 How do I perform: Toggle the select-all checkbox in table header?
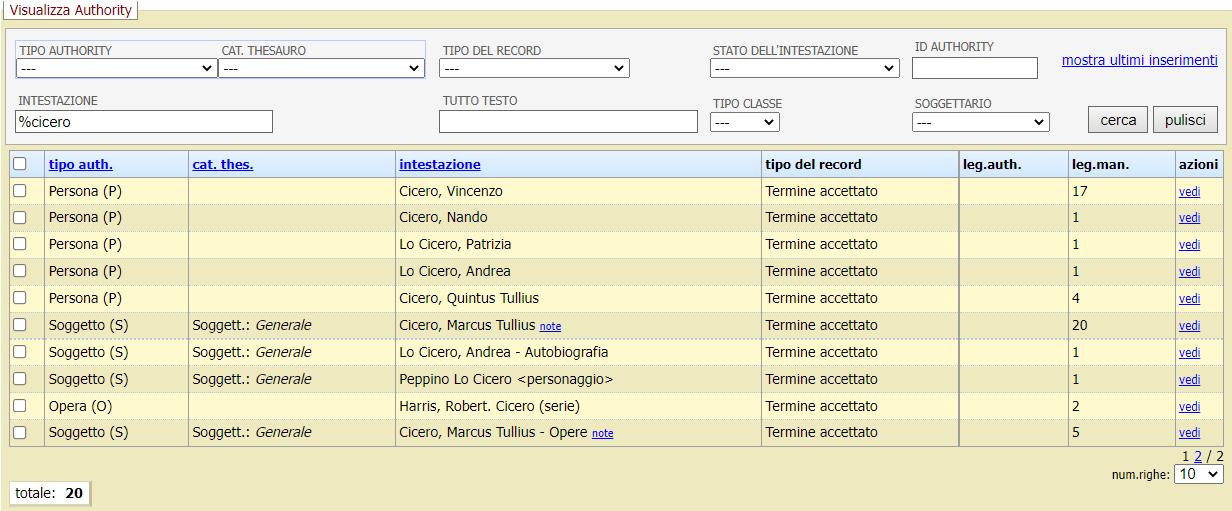(x=19, y=164)
